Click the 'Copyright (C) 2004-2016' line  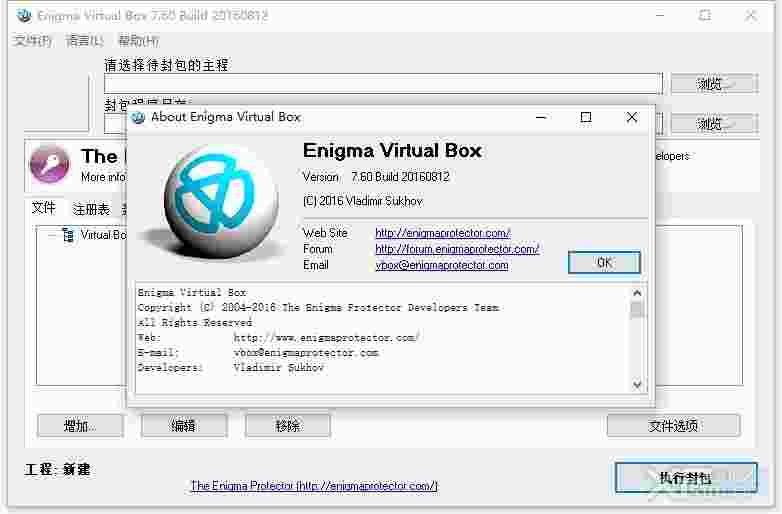tap(318, 308)
